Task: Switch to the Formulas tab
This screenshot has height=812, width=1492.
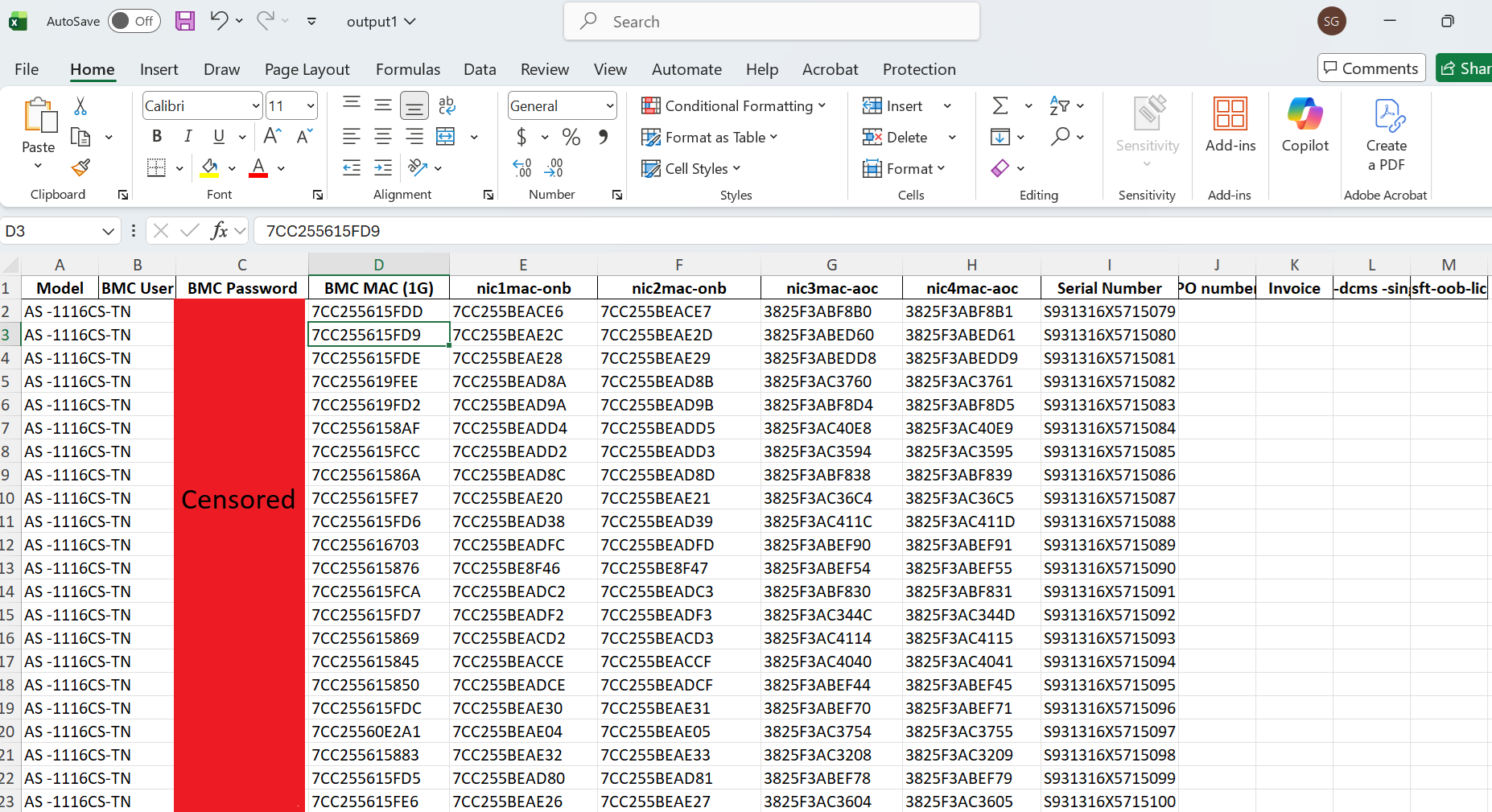Action: [x=408, y=69]
